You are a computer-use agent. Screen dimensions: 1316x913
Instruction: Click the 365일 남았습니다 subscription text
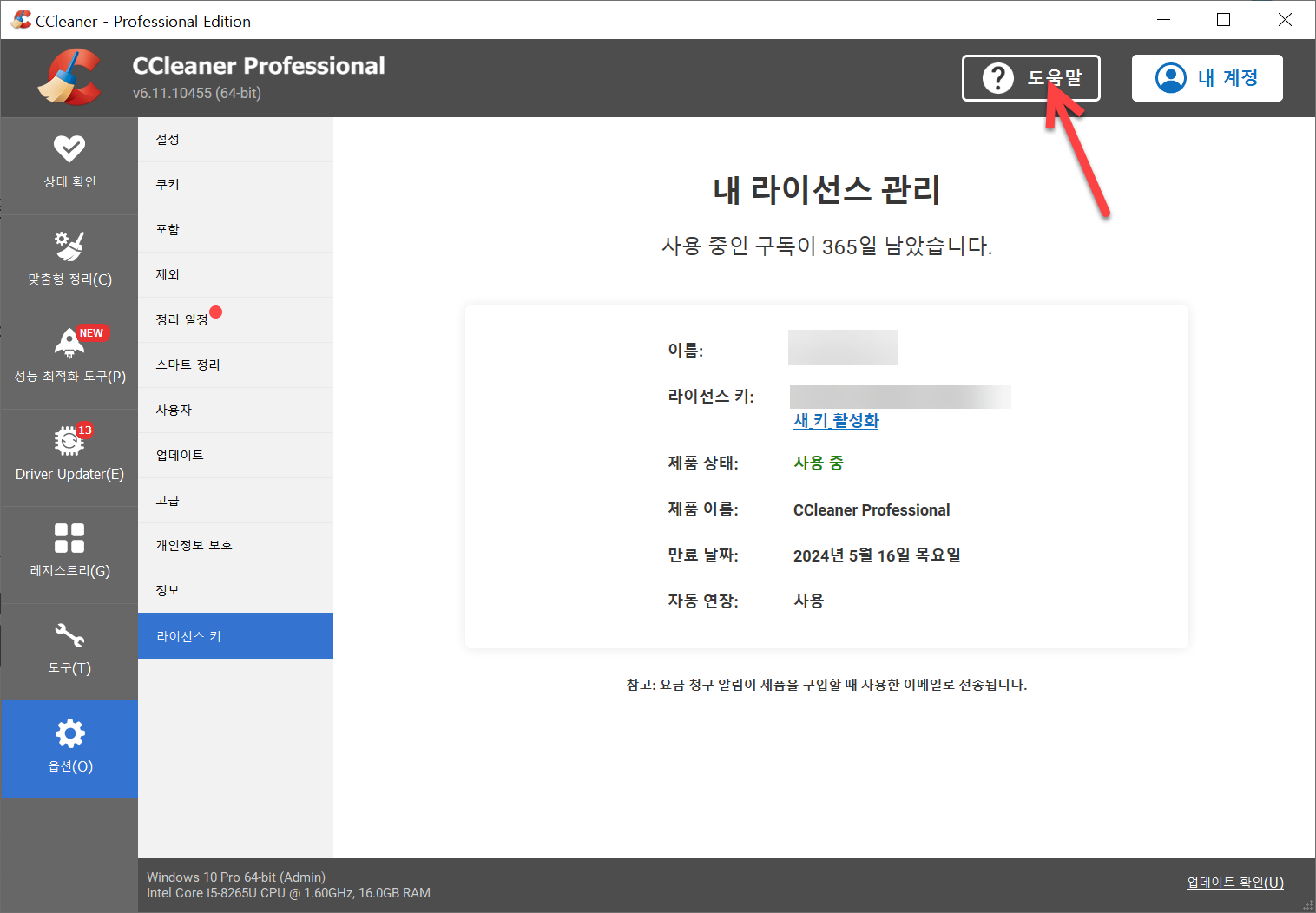[x=826, y=246]
